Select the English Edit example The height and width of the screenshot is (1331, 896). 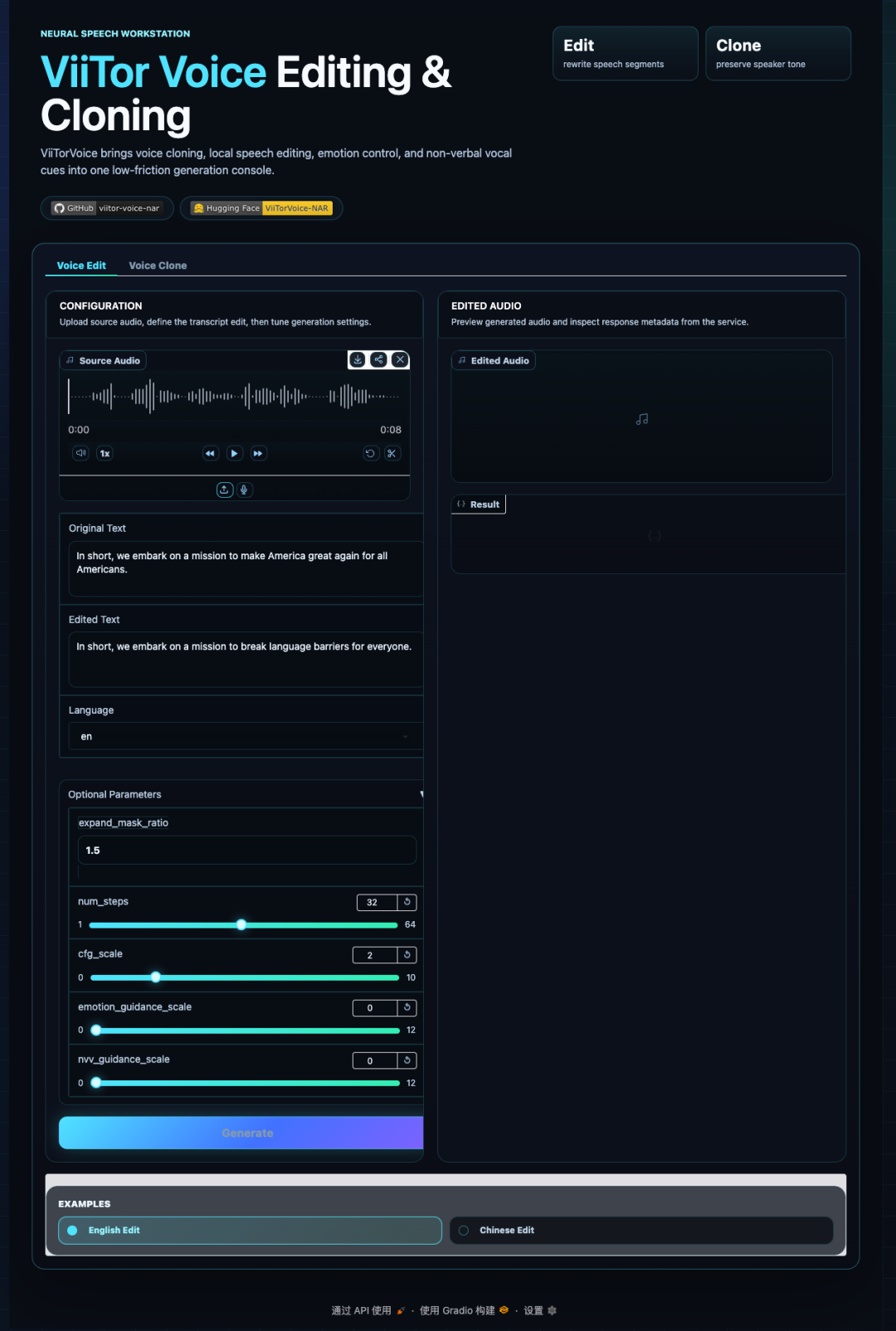coord(250,1230)
